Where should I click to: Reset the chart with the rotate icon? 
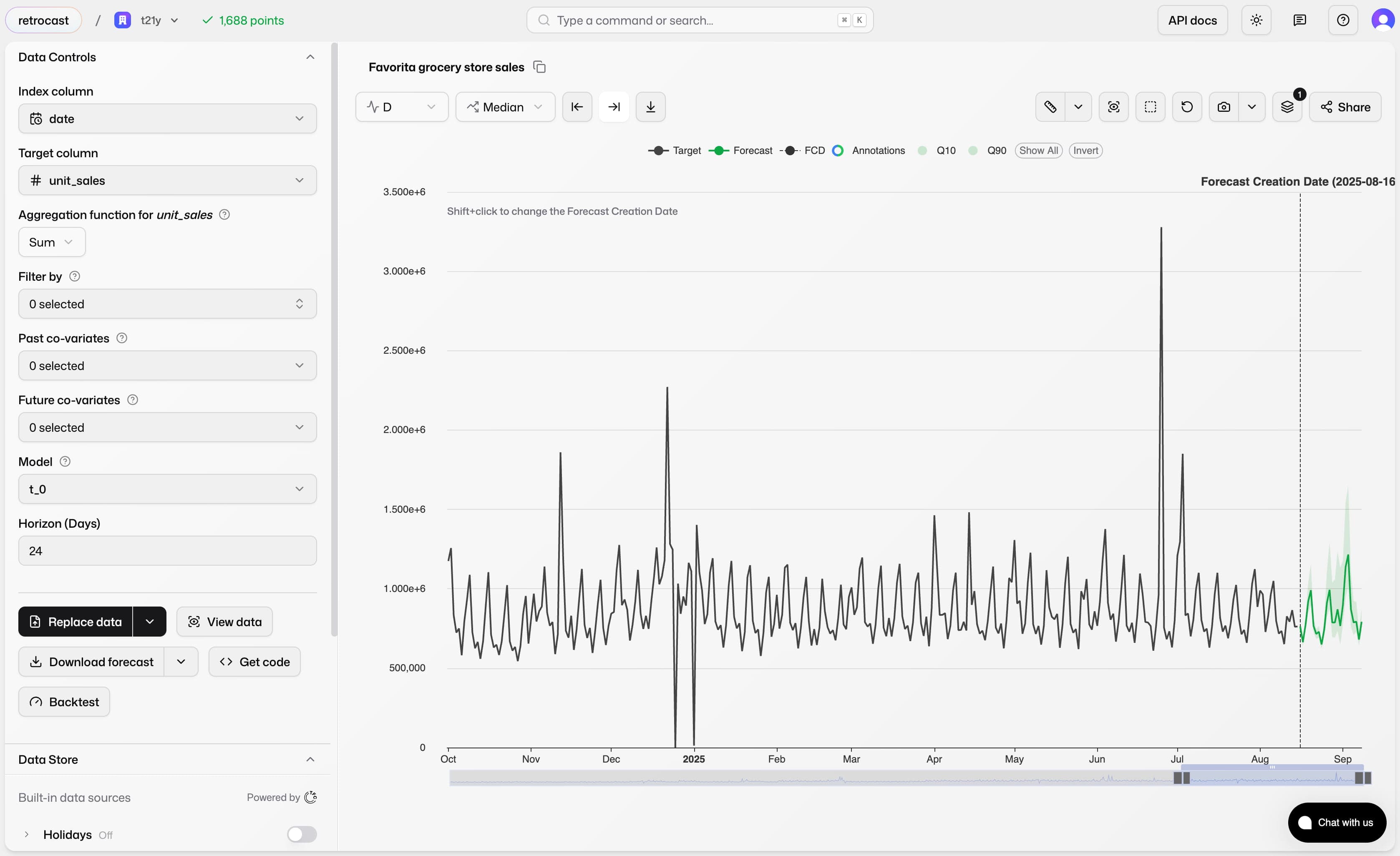point(1187,107)
